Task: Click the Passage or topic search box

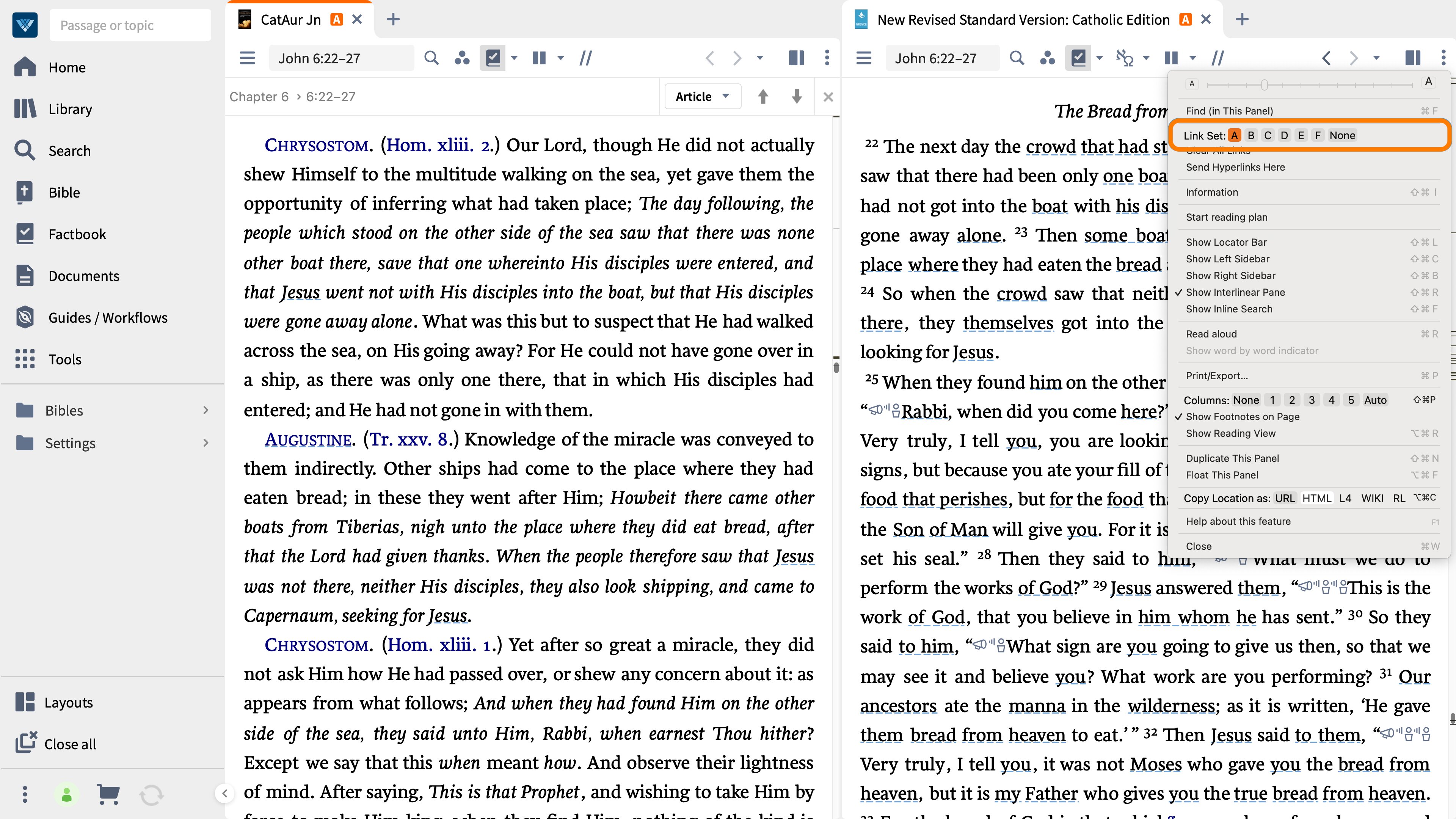Action: coord(130,25)
